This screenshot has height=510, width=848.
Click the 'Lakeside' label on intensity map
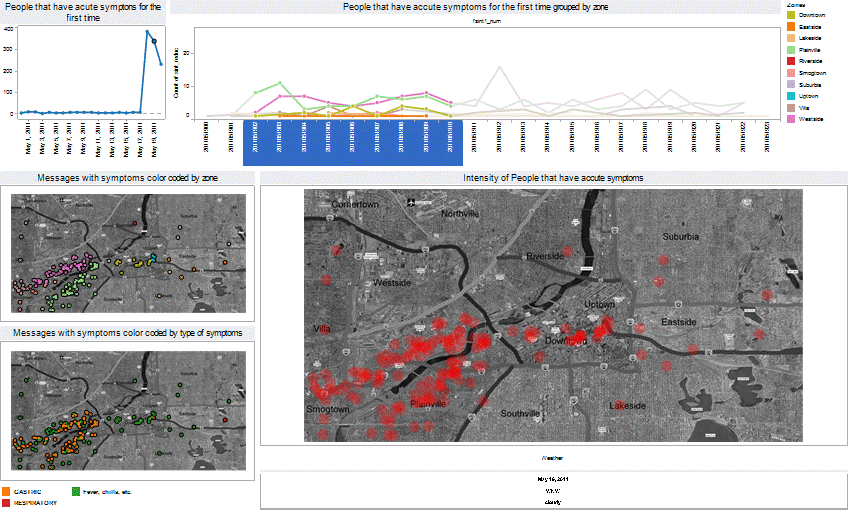coord(627,406)
